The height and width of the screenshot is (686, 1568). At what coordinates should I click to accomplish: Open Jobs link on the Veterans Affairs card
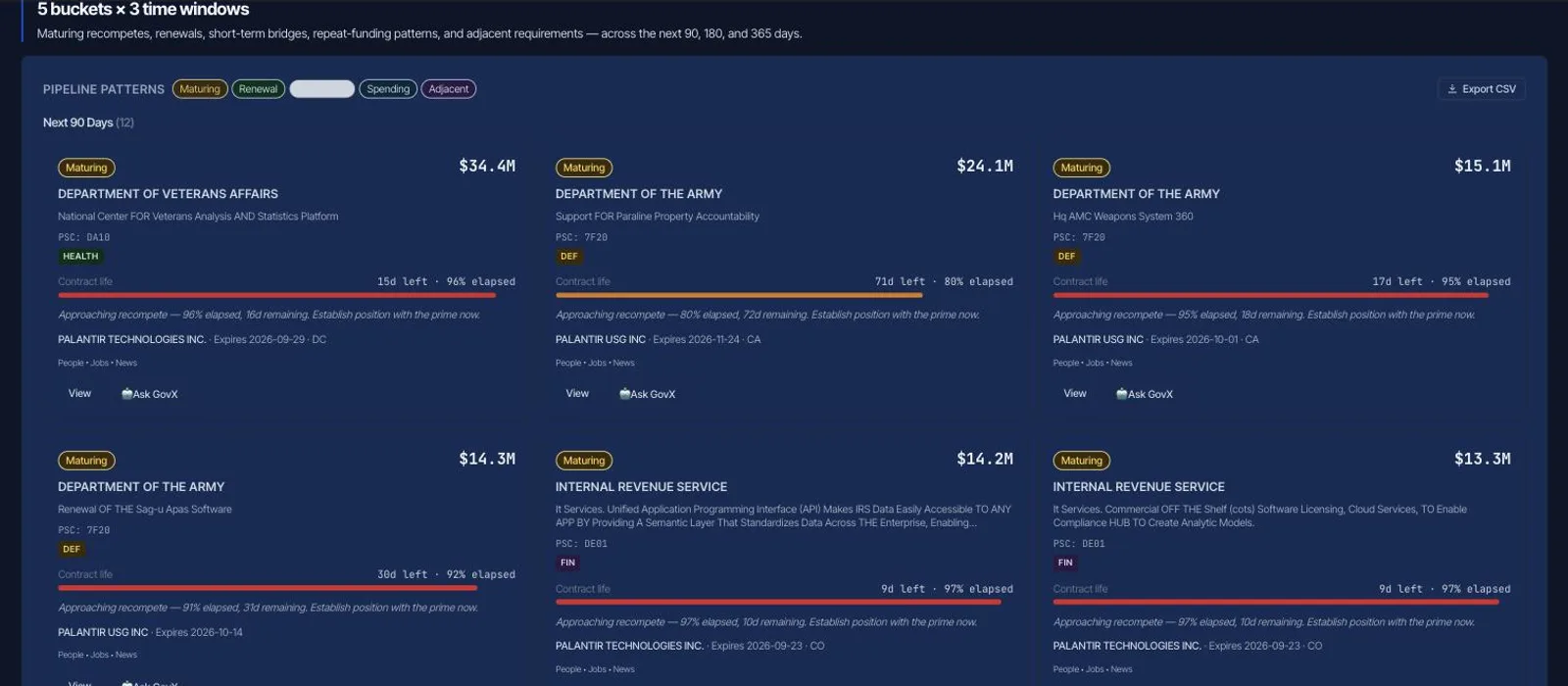click(100, 363)
